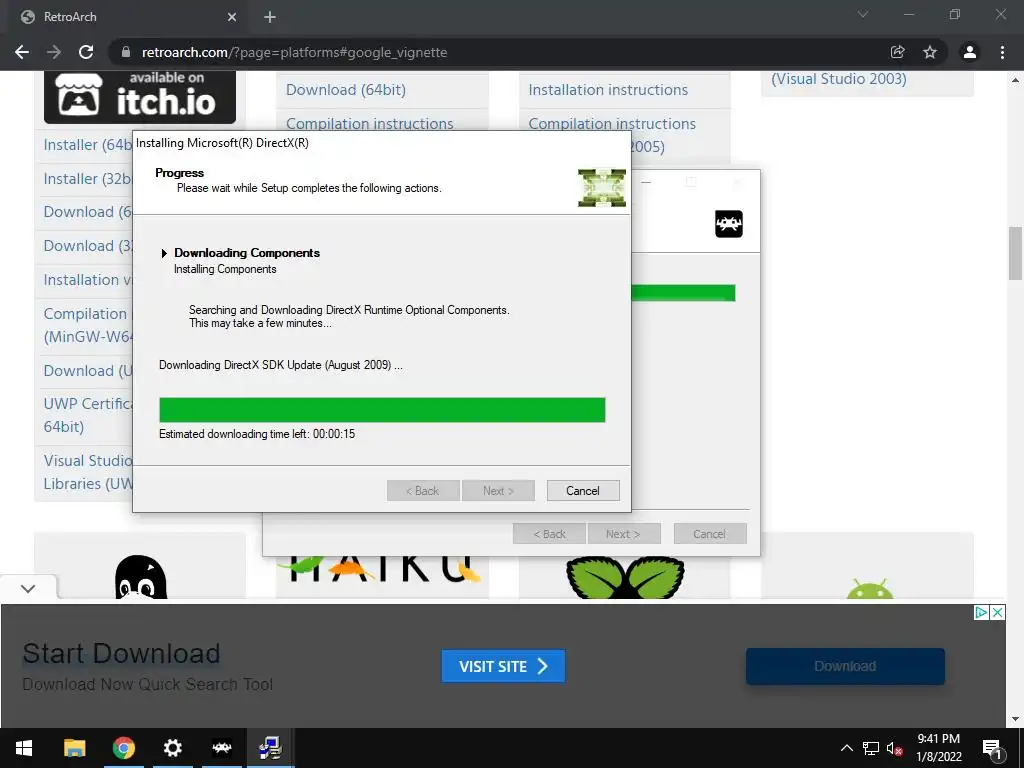Click the Start Download ad heading
This screenshot has width=1024, height=768.
(x=121, y=653)
